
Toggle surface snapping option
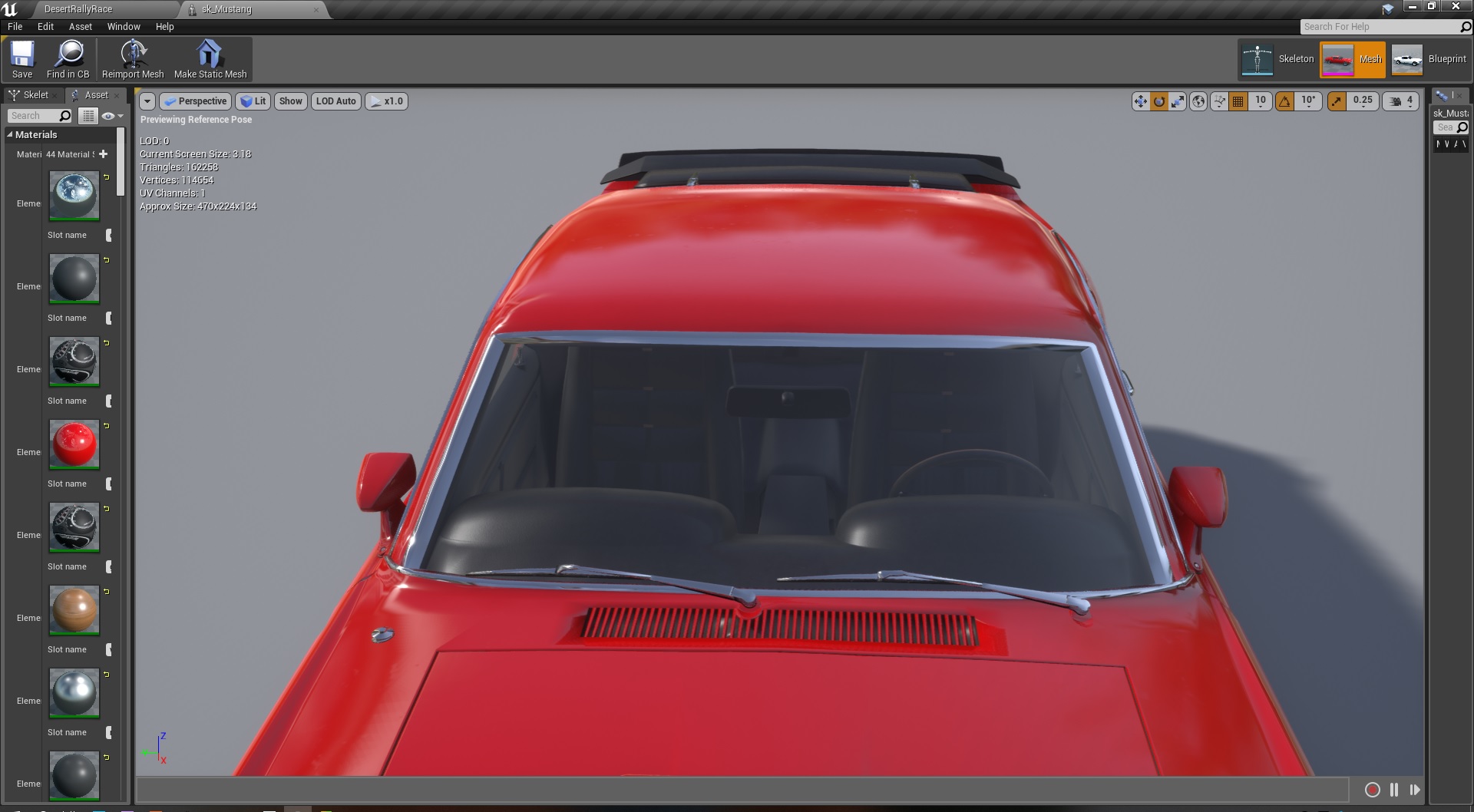1219,101
